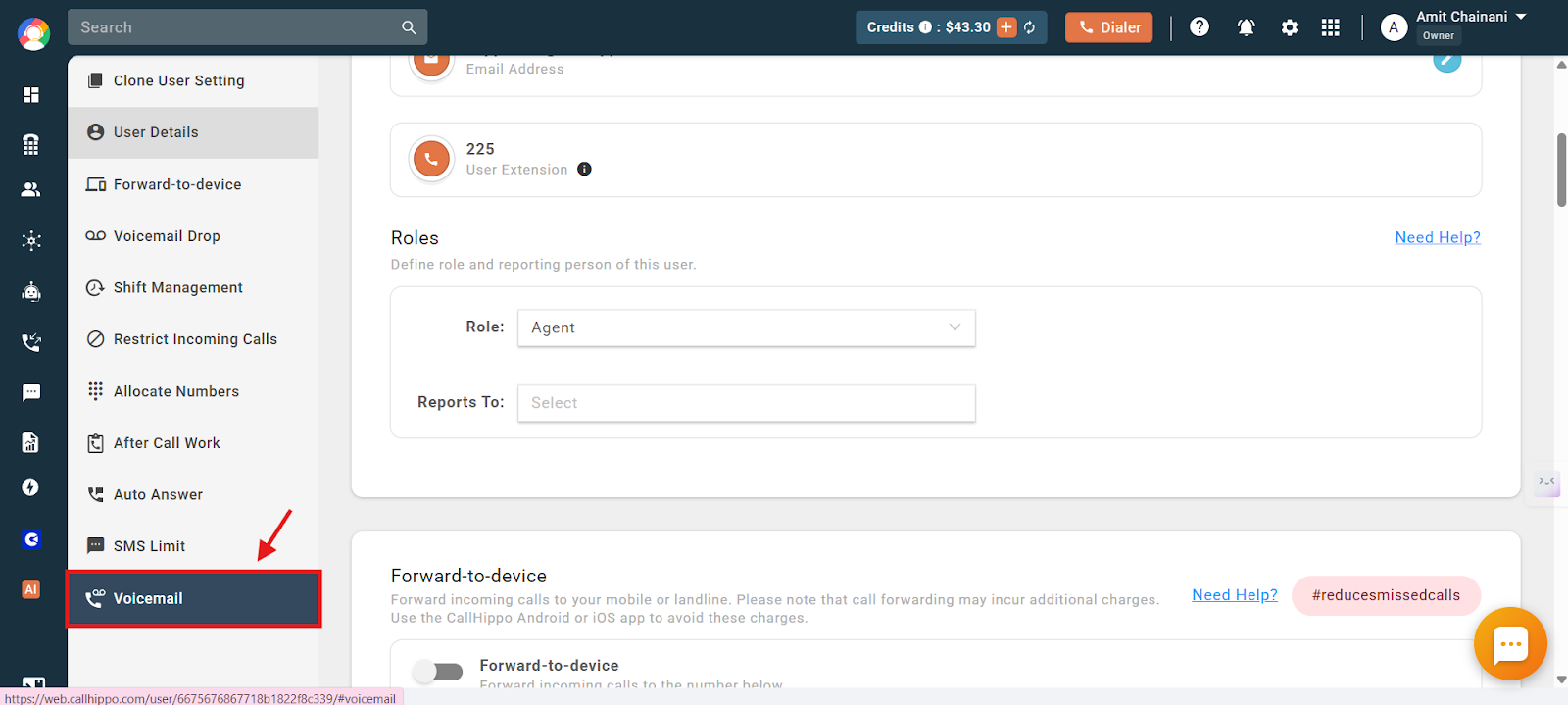Click the scrollbar up arrow
1568x705 pixels.
pyautogui.click(x=1561, y=65)
